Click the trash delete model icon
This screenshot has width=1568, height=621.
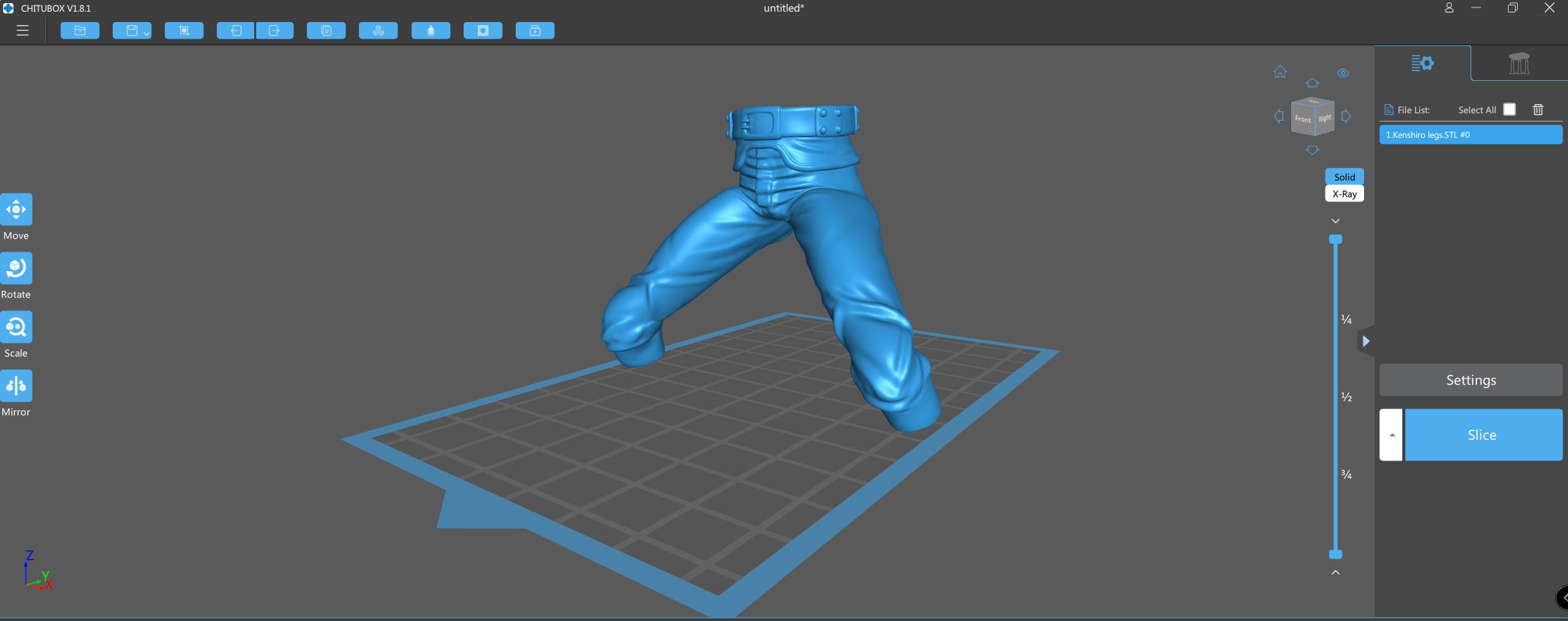point(1538,110)
